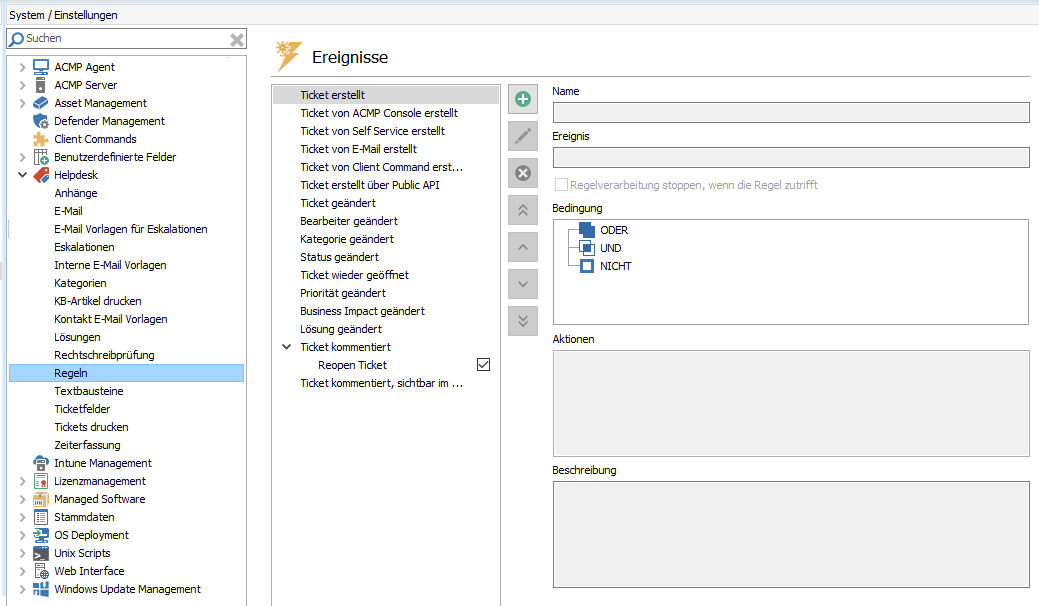Click the OS Deployment icon in the sidebar
Image resolution: width=1039 pixels, height=606 pixels.
pos(41,535)
